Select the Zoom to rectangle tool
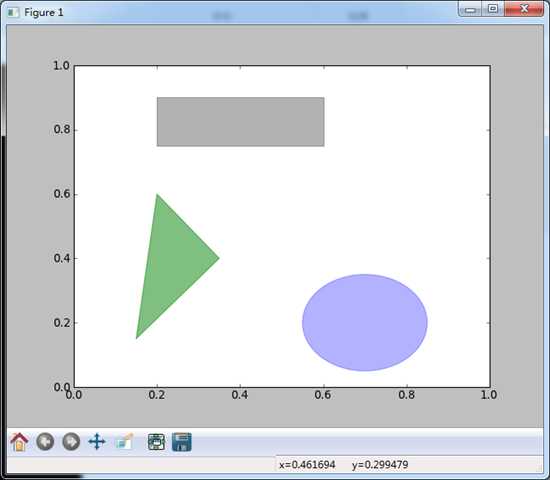This screenshot has width=550, height=480. click(x=125, y=441)
